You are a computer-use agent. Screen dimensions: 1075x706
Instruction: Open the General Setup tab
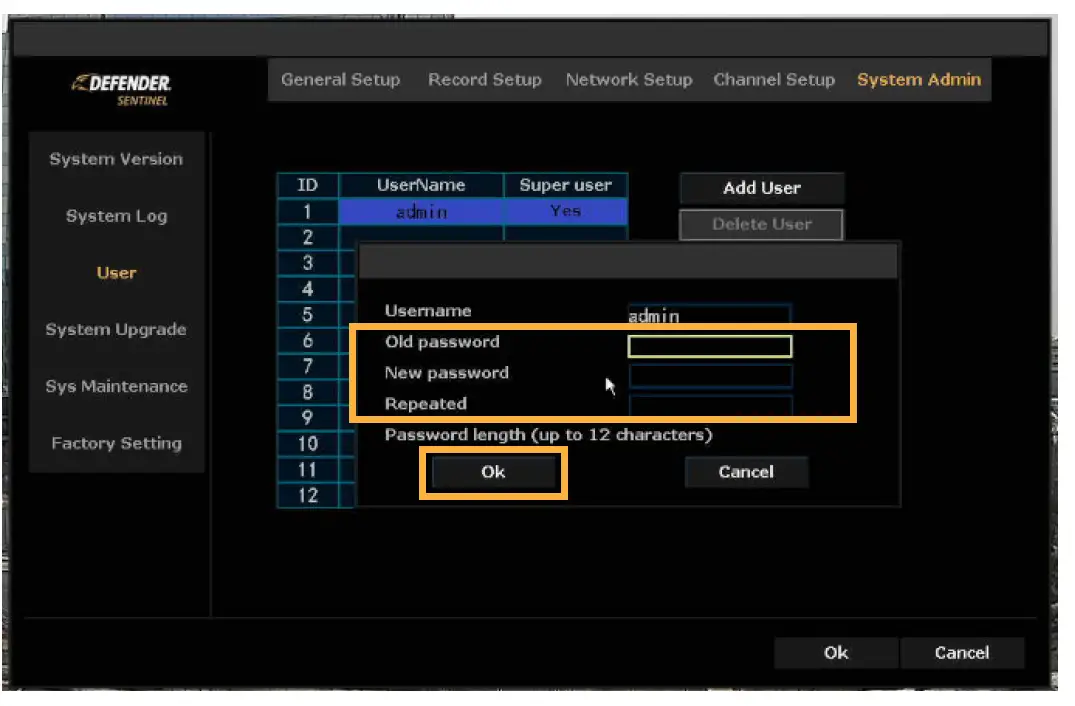click(341, 80)
